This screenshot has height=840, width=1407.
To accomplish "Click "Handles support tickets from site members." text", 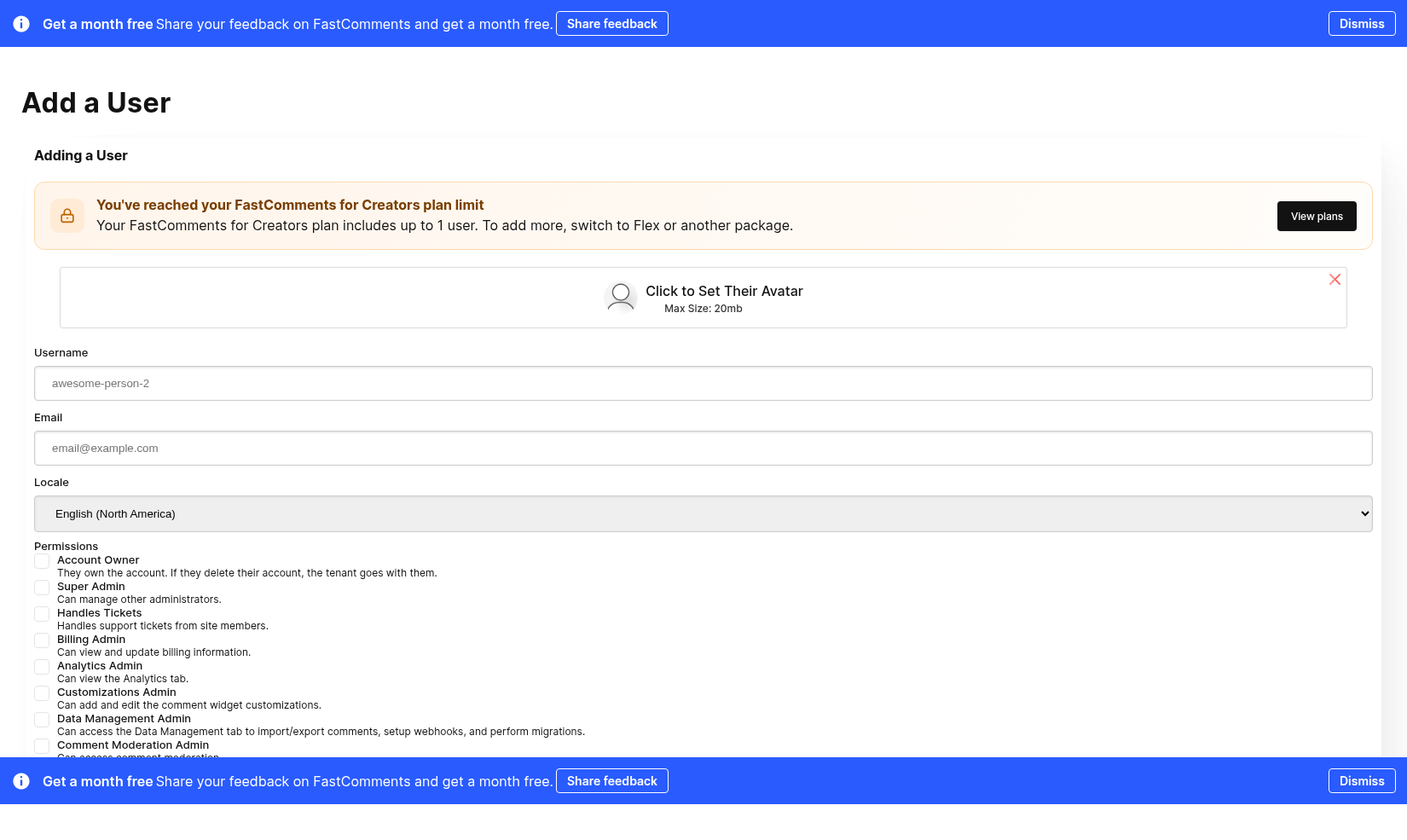I will pos(163,626).
